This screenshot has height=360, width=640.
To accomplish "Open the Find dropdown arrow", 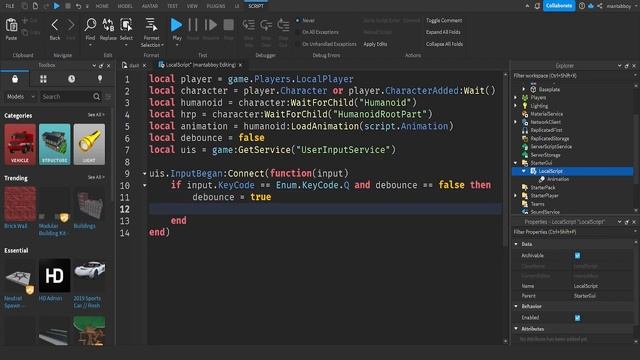I will pos(90,45).
